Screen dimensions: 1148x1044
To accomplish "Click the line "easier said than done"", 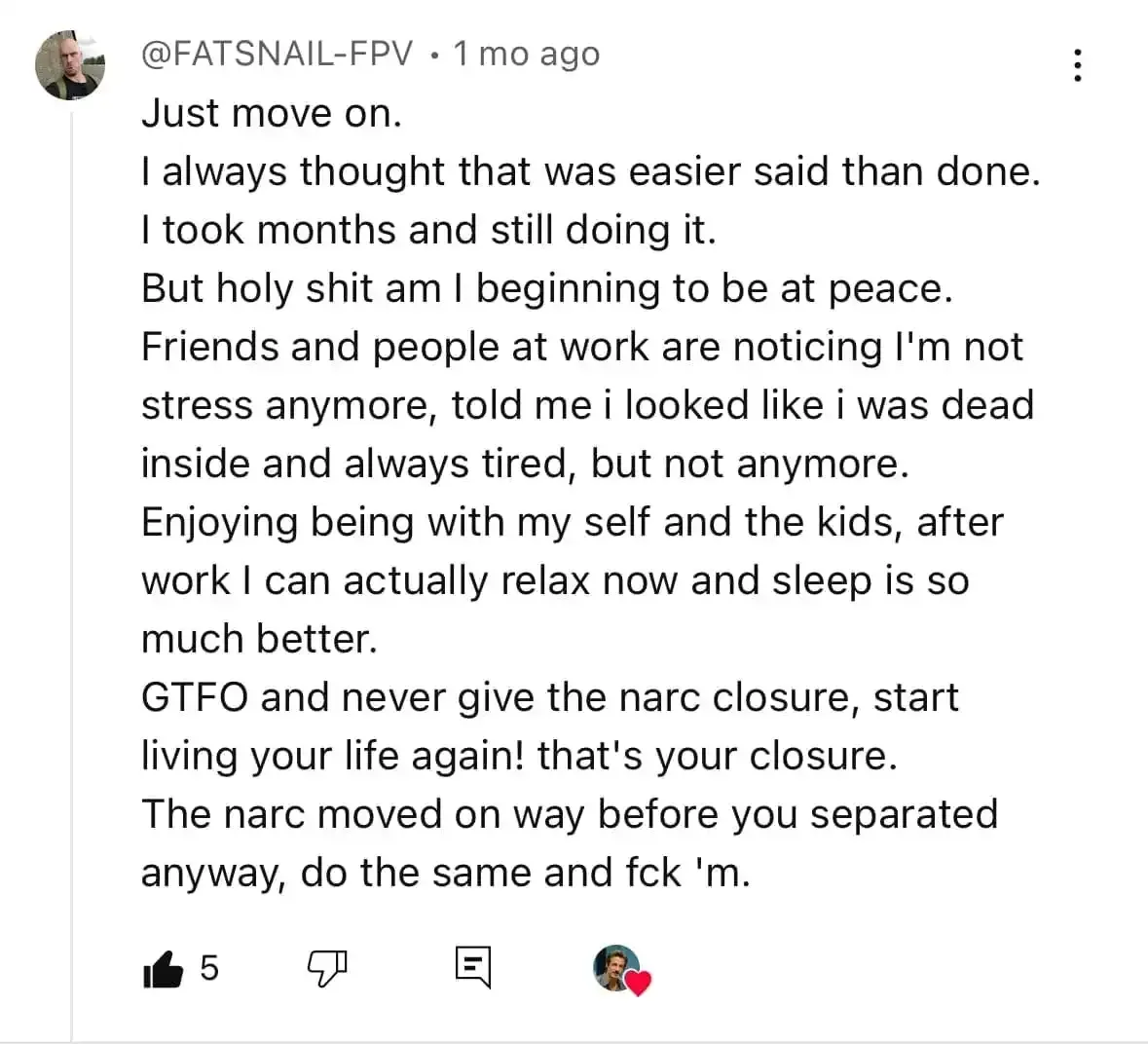I will [x=591, y=171].
